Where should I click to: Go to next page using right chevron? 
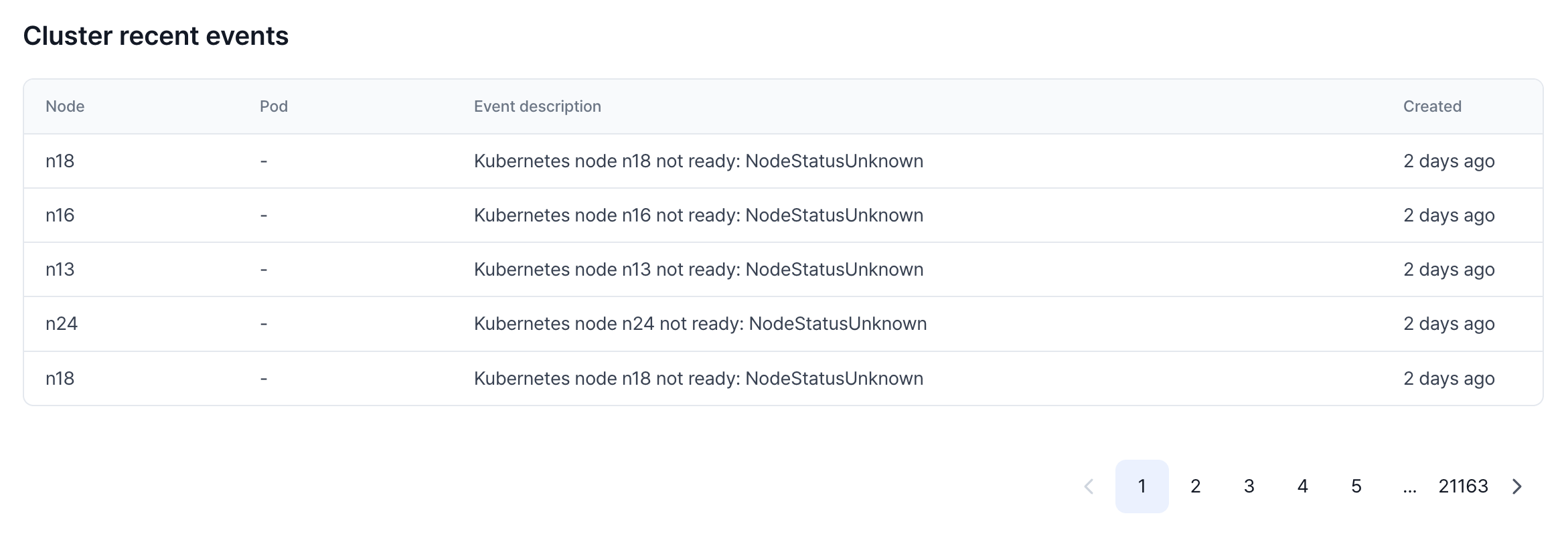pyautogui.click(x=1517, y=486)
